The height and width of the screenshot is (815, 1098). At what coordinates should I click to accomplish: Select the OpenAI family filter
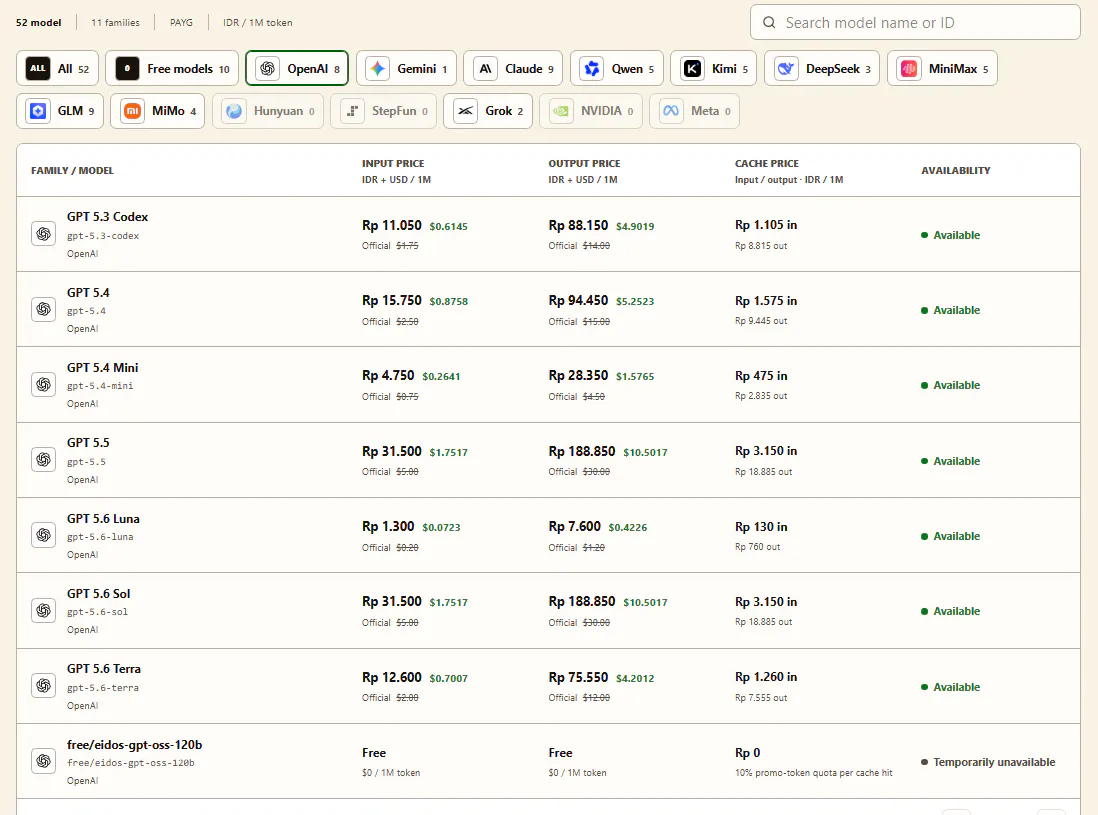click(297, 69)
